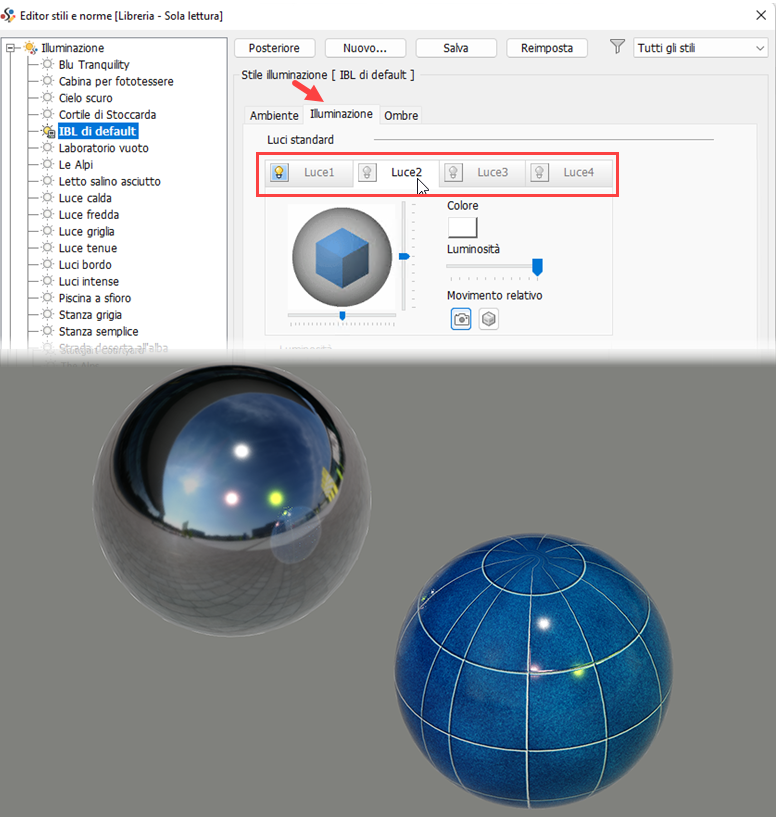Click the sun icon beside Piscina a sfioro
The height and width of the screenshot is (817, 776).
47,298
